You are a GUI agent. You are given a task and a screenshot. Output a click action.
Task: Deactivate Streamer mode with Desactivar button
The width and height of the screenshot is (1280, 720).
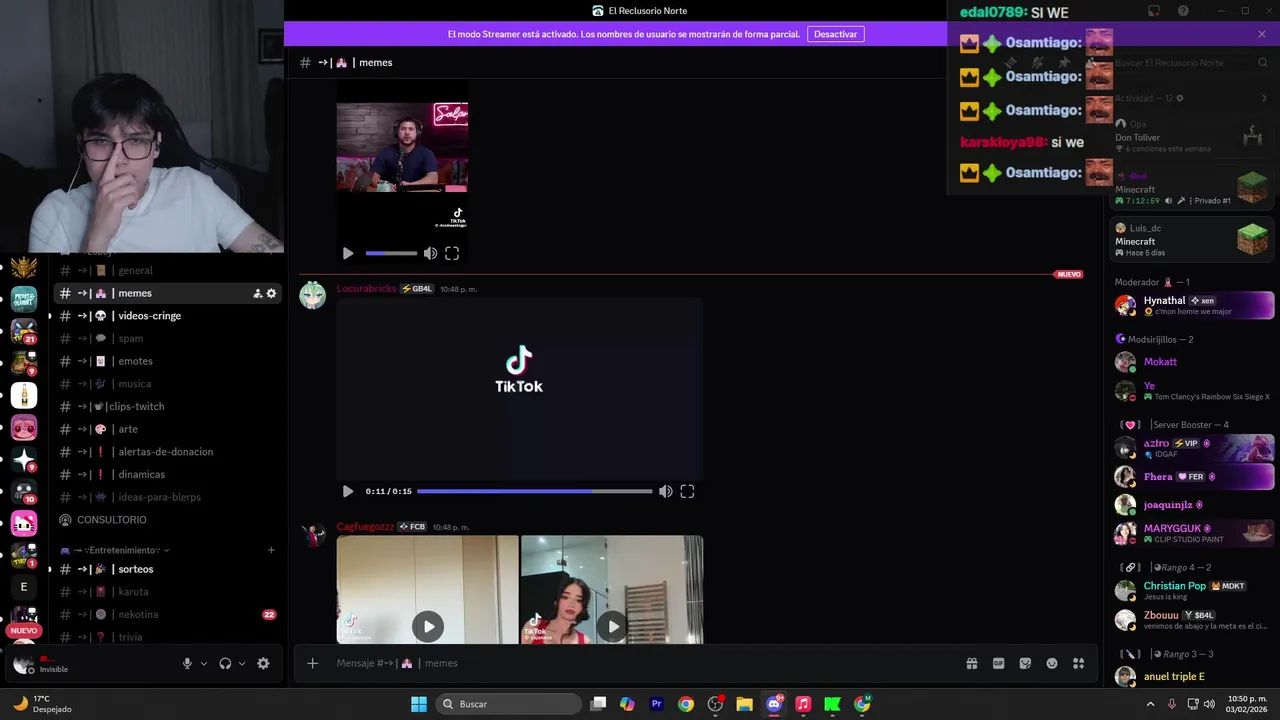[x=835, y=34]
